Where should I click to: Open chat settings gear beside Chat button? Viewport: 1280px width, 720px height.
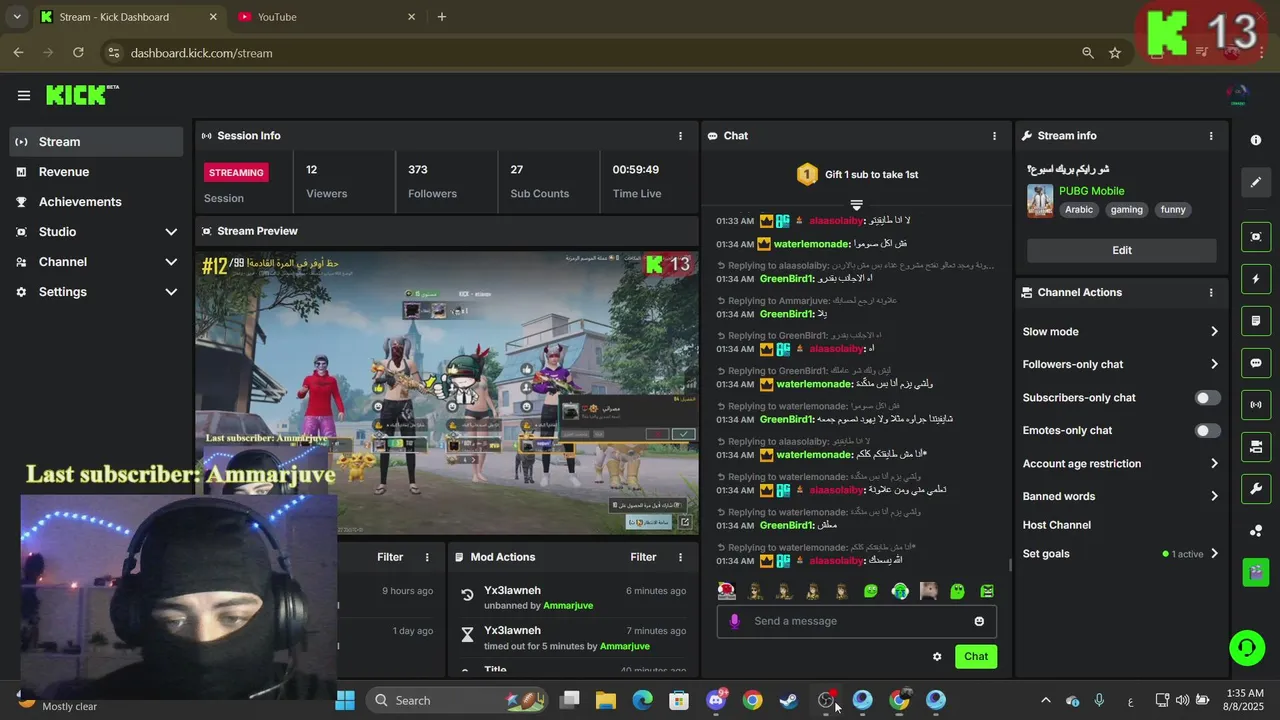(937, 657)
